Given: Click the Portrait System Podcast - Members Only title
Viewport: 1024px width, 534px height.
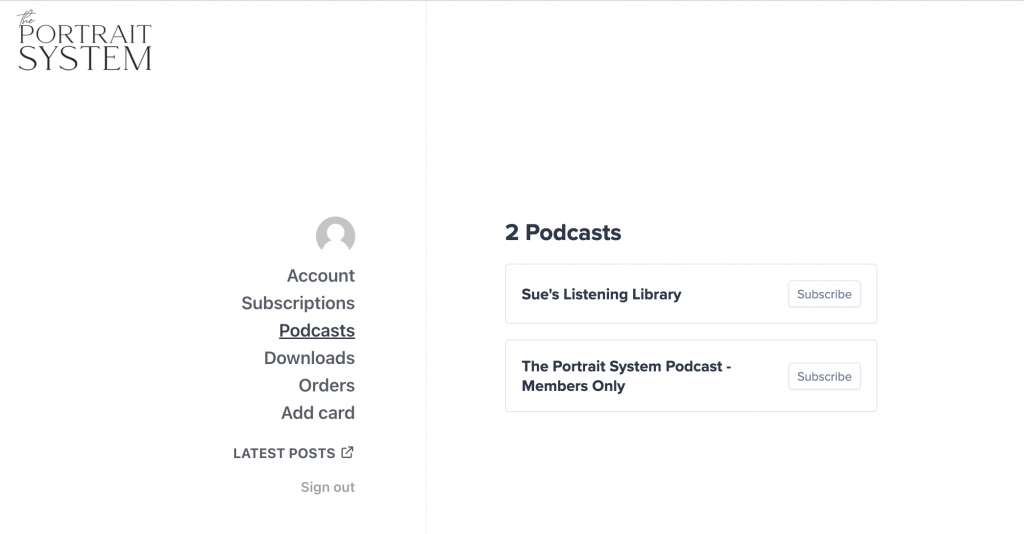Looking at the screenshot, I should click(626, 376).
